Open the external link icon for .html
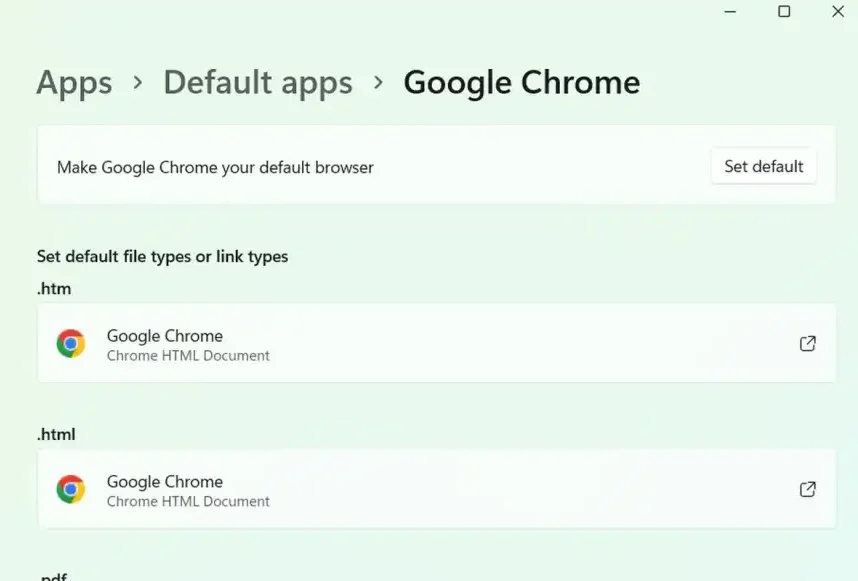Image resolution: width=858 pixels, height=581 pixels. 808,489
